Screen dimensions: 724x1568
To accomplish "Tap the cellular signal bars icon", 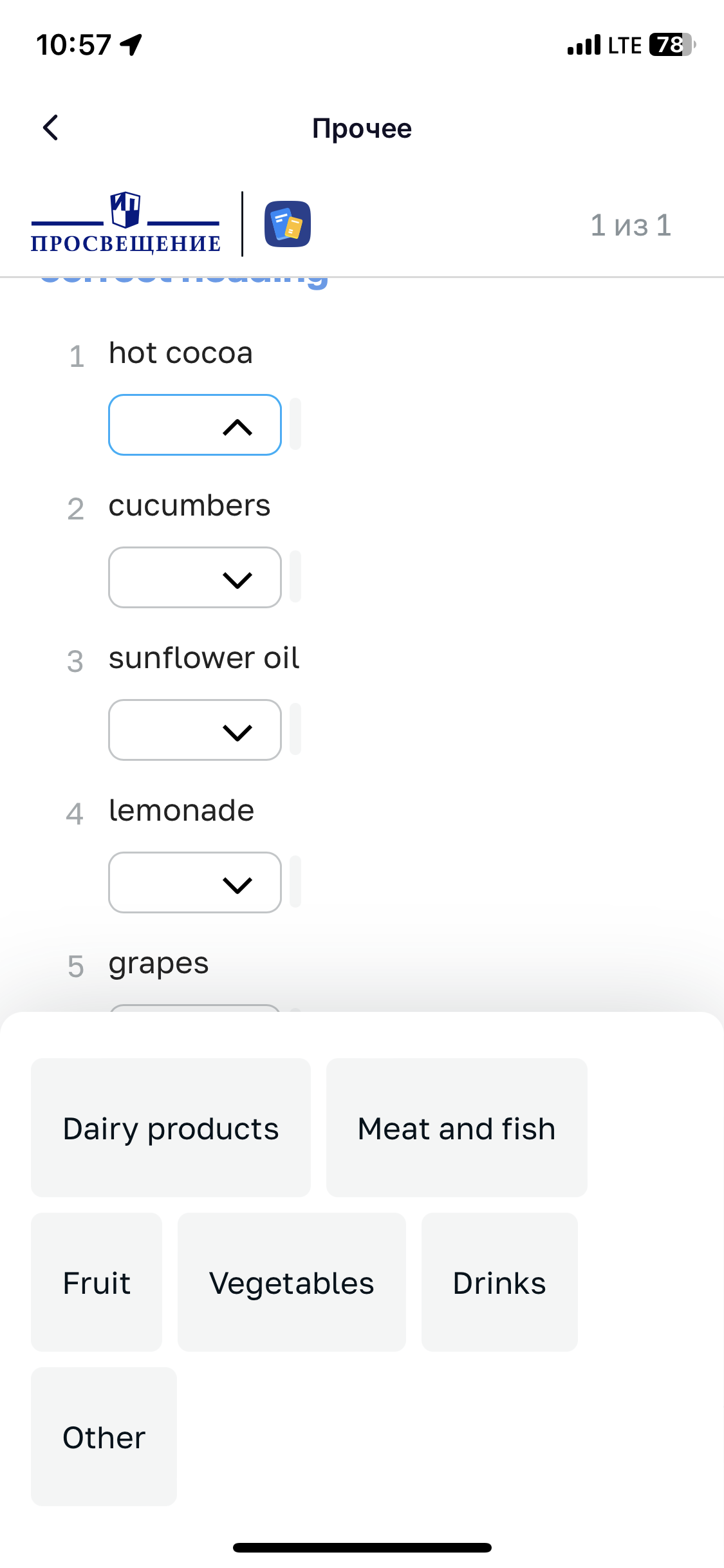I will (x=584, y=45).
